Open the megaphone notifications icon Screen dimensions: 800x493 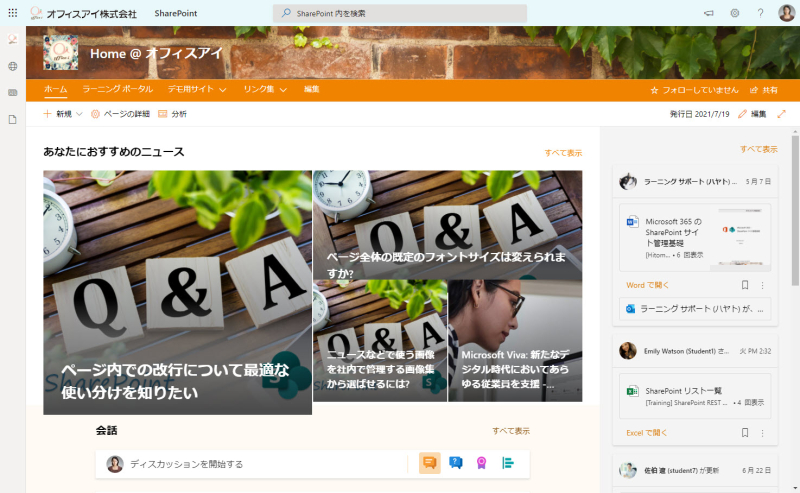pyautogui.click(x=709, y=13)
